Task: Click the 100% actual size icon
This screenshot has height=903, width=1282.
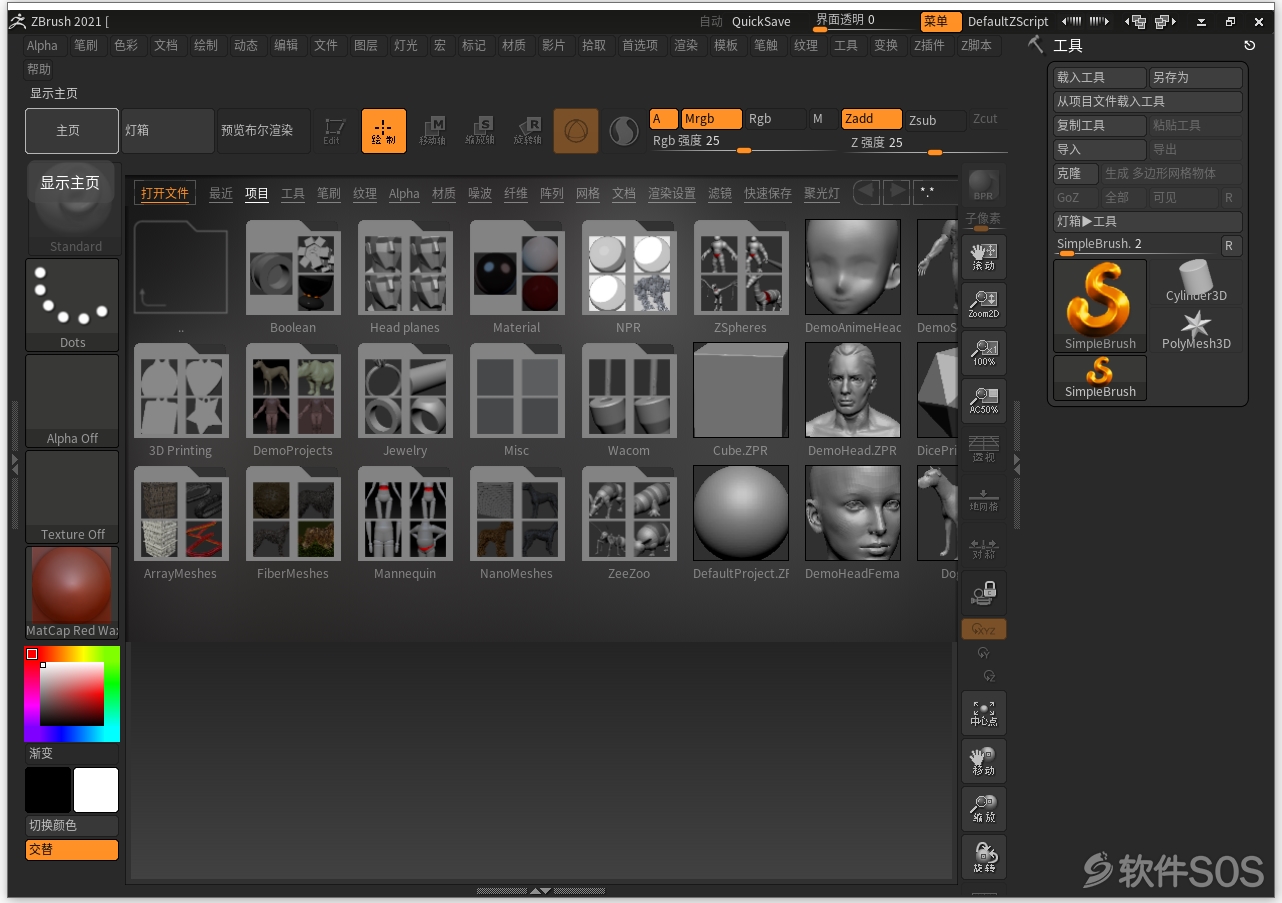Action: point(984,353)
